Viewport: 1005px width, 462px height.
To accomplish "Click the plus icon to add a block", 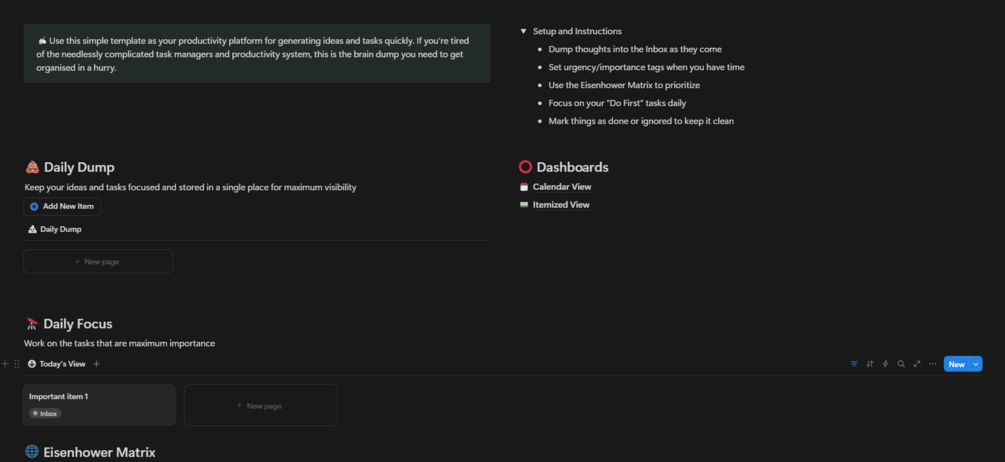I will point(6,364).
